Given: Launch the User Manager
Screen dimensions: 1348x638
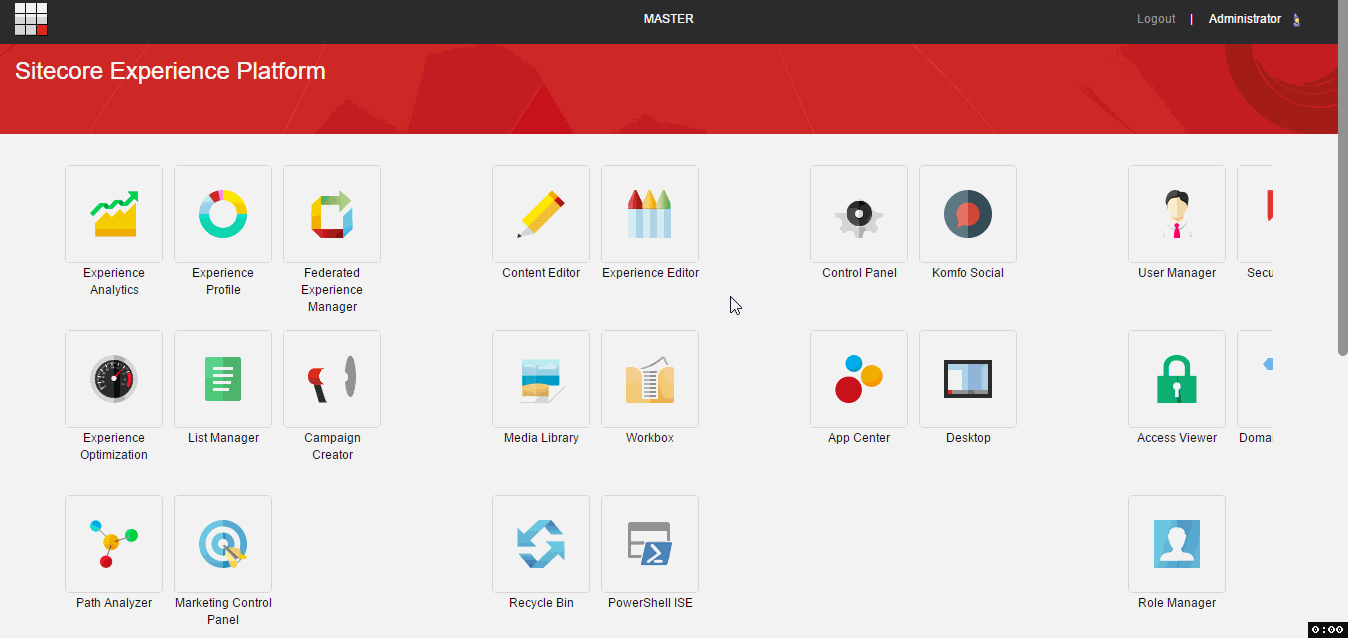Looking at the screenshot, I should click(x=1176, y=213).
